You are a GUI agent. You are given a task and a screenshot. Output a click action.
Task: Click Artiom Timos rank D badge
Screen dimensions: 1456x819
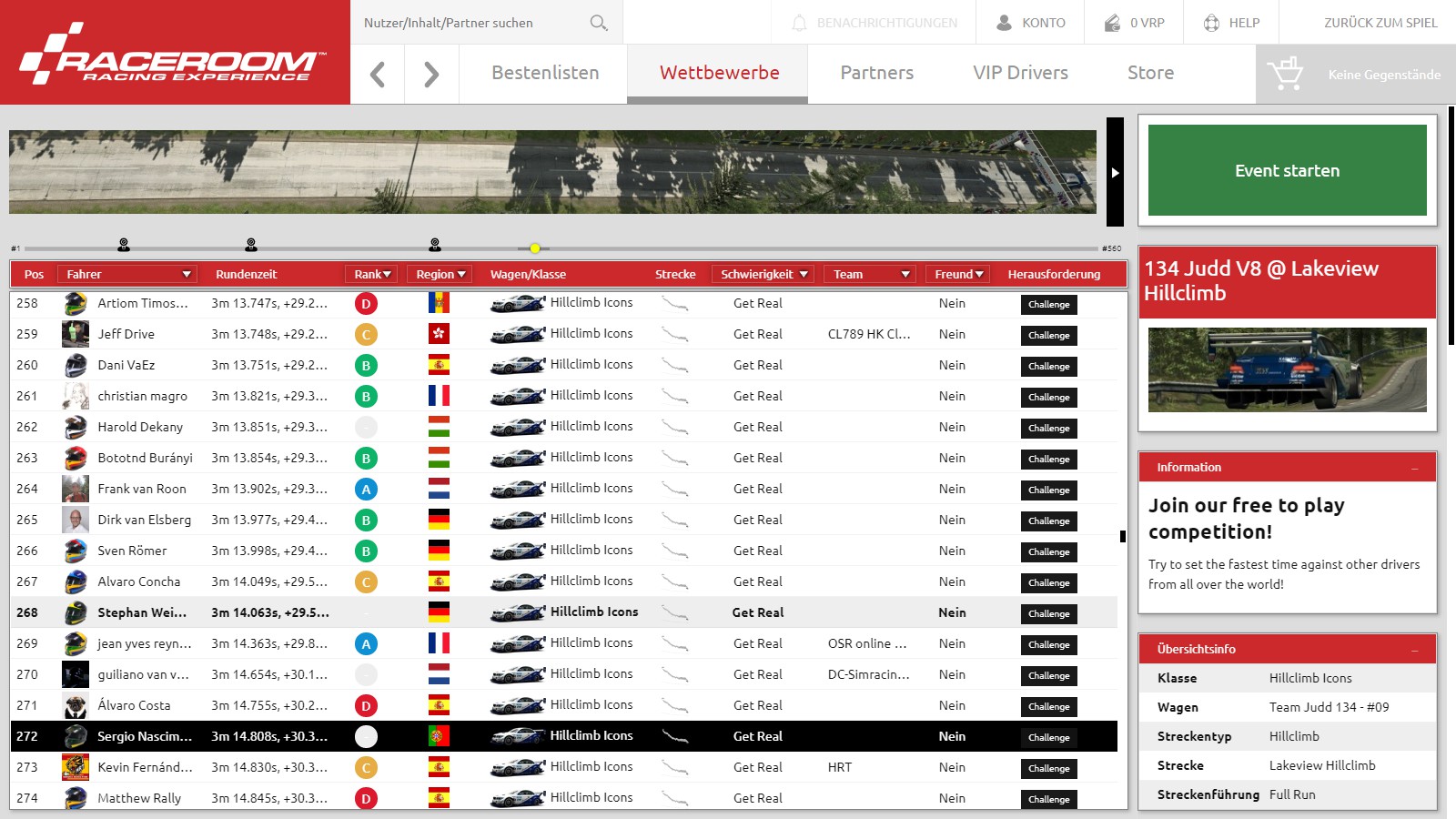(366, 304)
